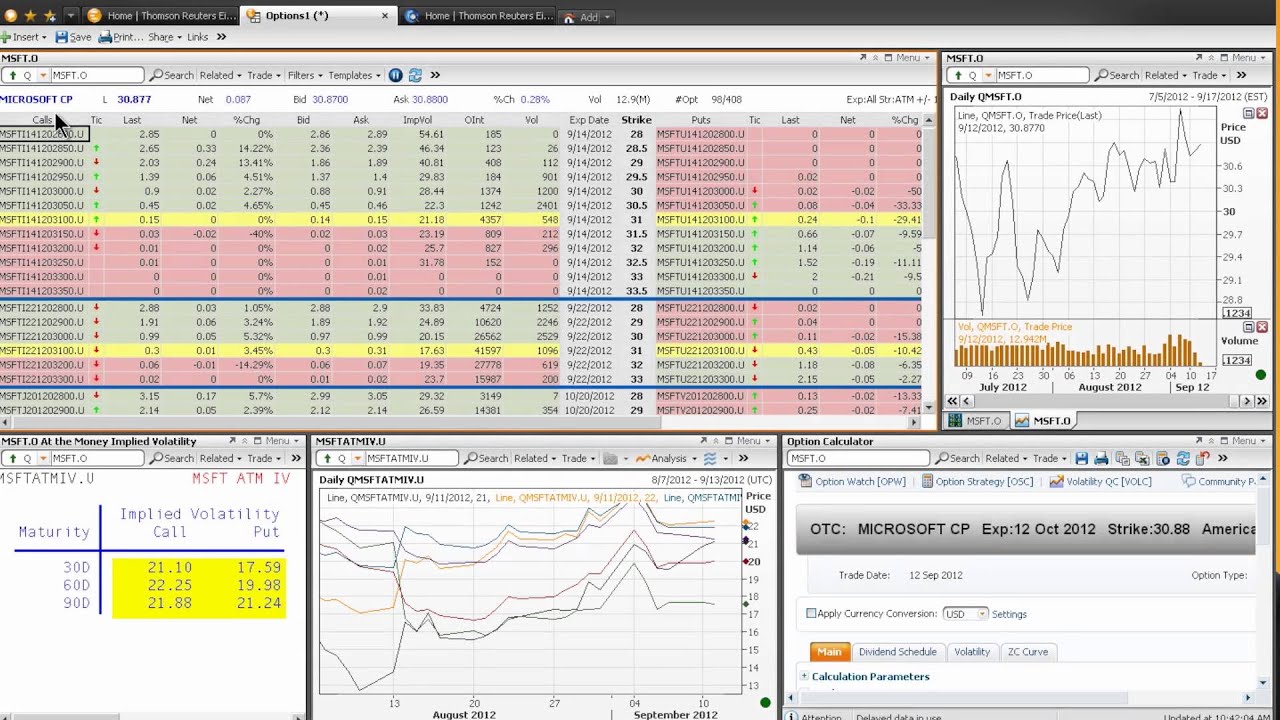Click the add-favorite star icon
This screenshot has height=720, width=1280.
[x=50, y=15]
